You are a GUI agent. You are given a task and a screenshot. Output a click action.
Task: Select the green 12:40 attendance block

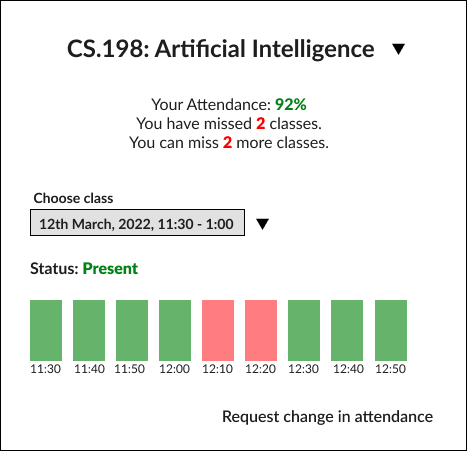click(x=347, y=330)
